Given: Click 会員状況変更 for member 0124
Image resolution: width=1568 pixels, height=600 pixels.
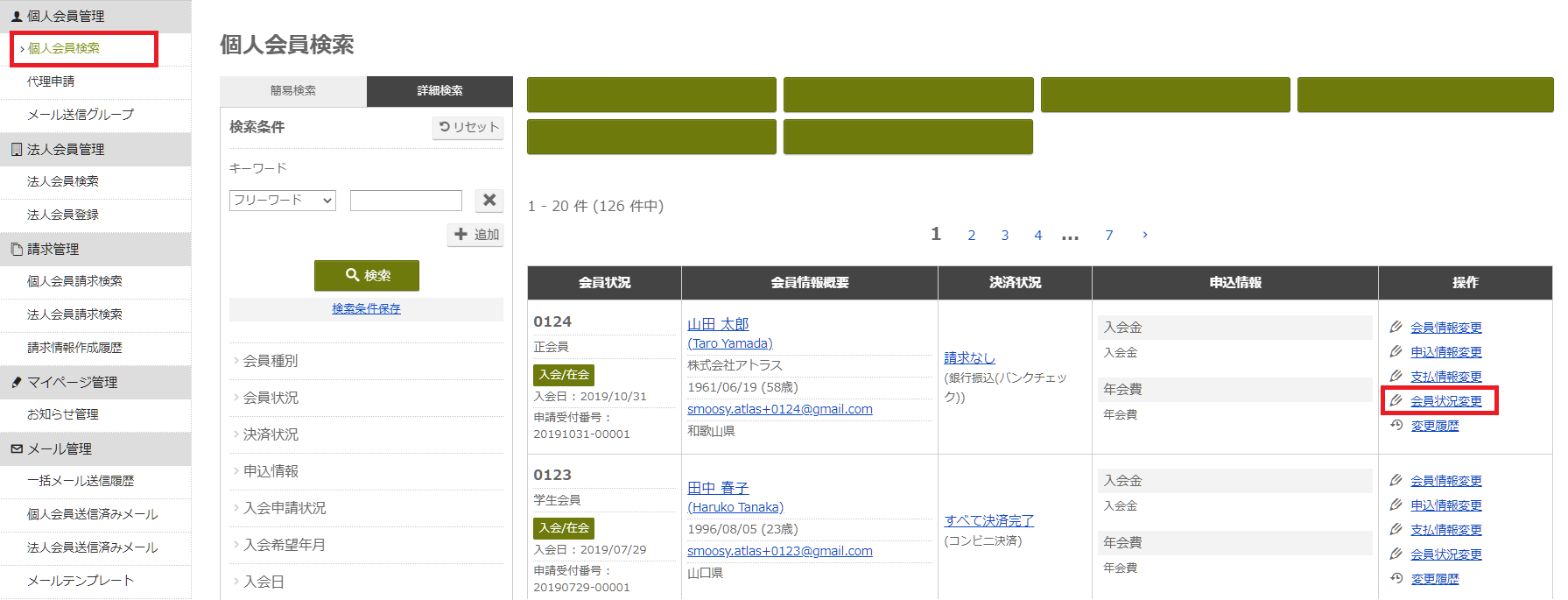Looking at the screenshot, I should [1446, 401].
